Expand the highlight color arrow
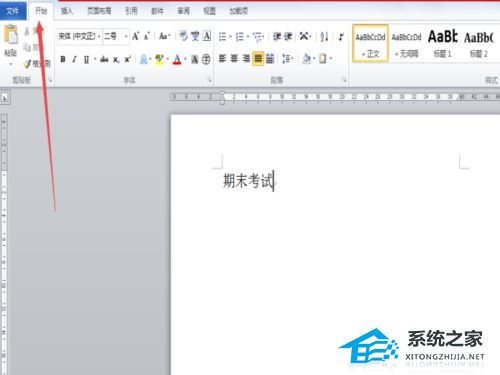This screenshot has height=375, width=500. [167, 60]
